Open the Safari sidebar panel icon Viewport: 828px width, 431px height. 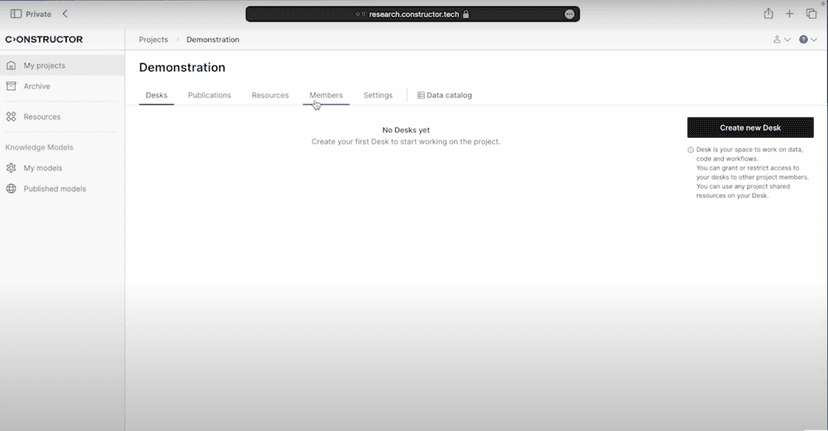pos(16,14)
